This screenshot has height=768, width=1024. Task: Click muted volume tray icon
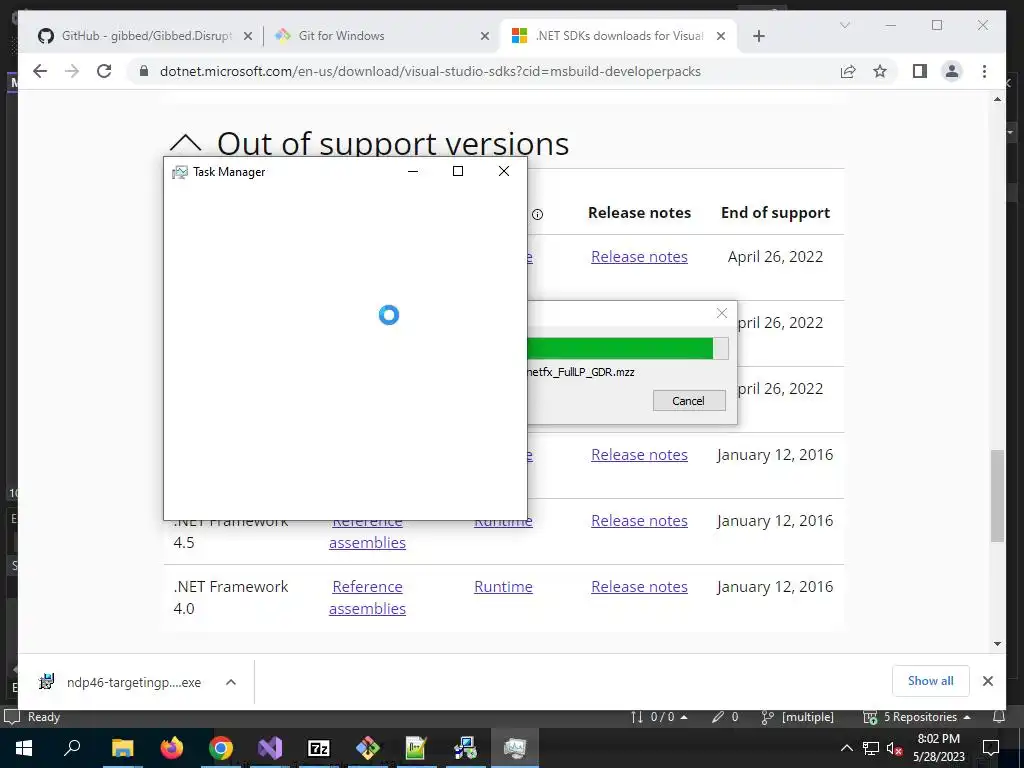click(x=895, y=748)
